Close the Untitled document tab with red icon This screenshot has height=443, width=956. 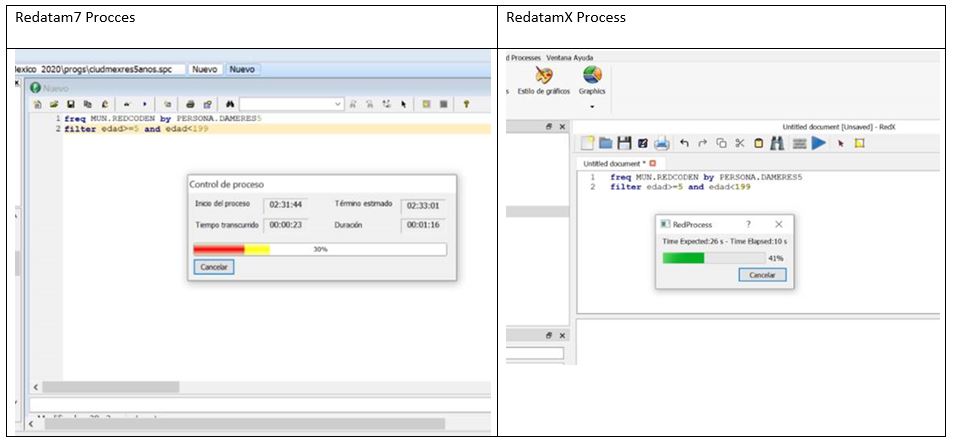653,163
